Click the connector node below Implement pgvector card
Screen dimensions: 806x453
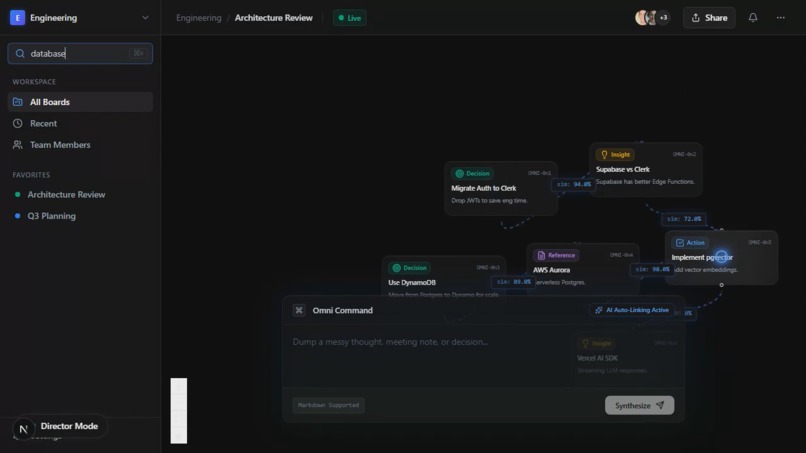721,285
